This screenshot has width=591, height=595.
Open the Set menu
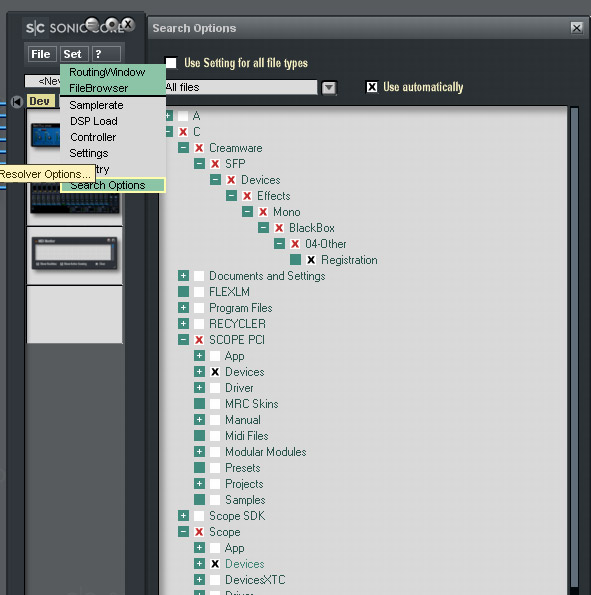point(74,54)
